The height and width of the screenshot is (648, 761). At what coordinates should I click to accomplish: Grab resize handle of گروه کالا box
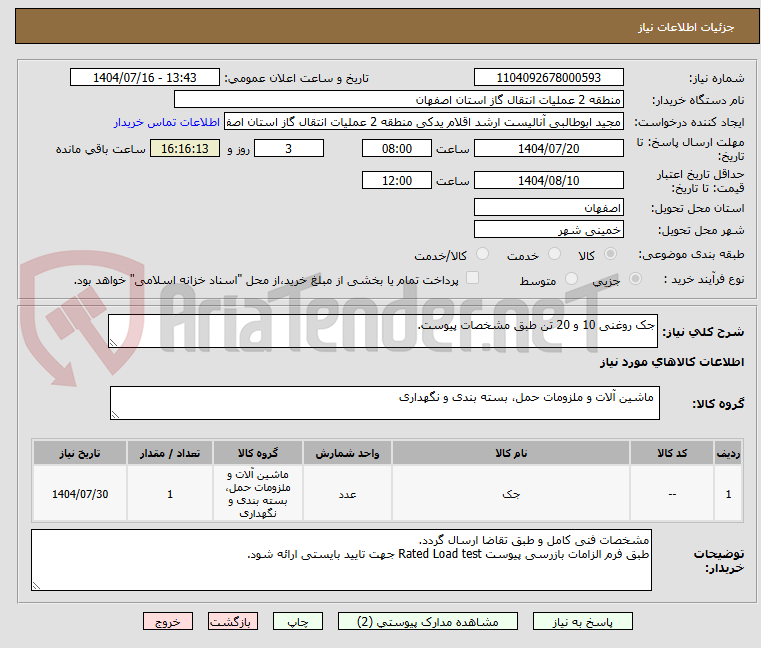(x=116, y=415)
